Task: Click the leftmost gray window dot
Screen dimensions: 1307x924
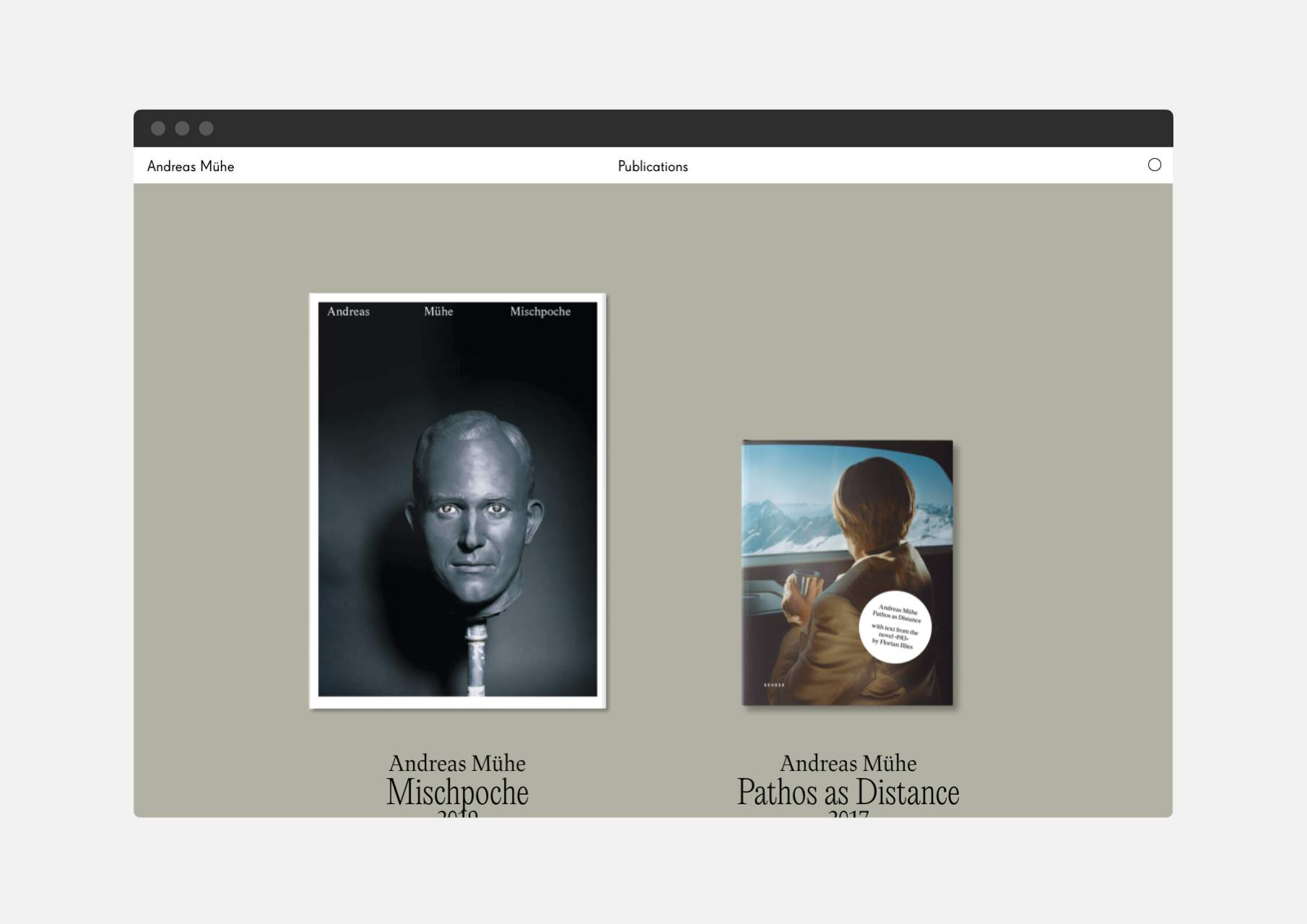Action: pyautogui.click(x=158, y=128)
